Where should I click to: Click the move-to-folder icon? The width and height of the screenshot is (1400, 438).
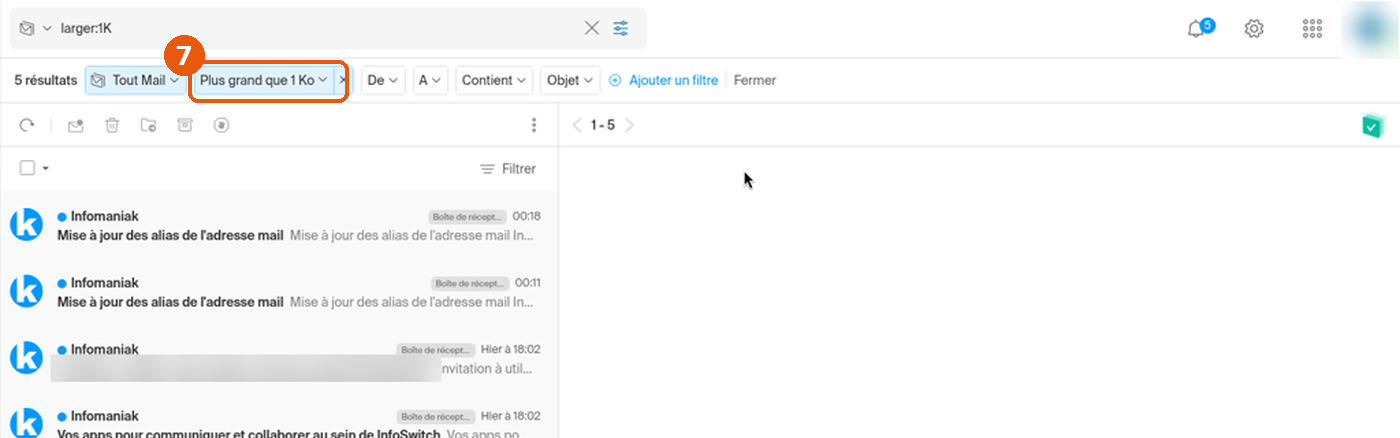pos(148,125)
